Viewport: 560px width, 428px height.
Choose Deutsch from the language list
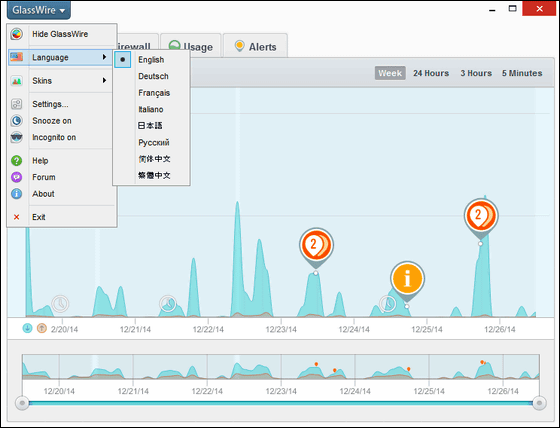153,76
